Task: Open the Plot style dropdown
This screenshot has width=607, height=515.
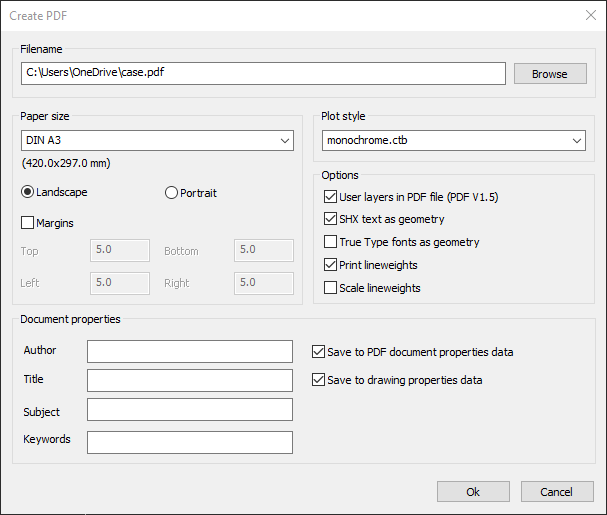Action: click(453, 140)
